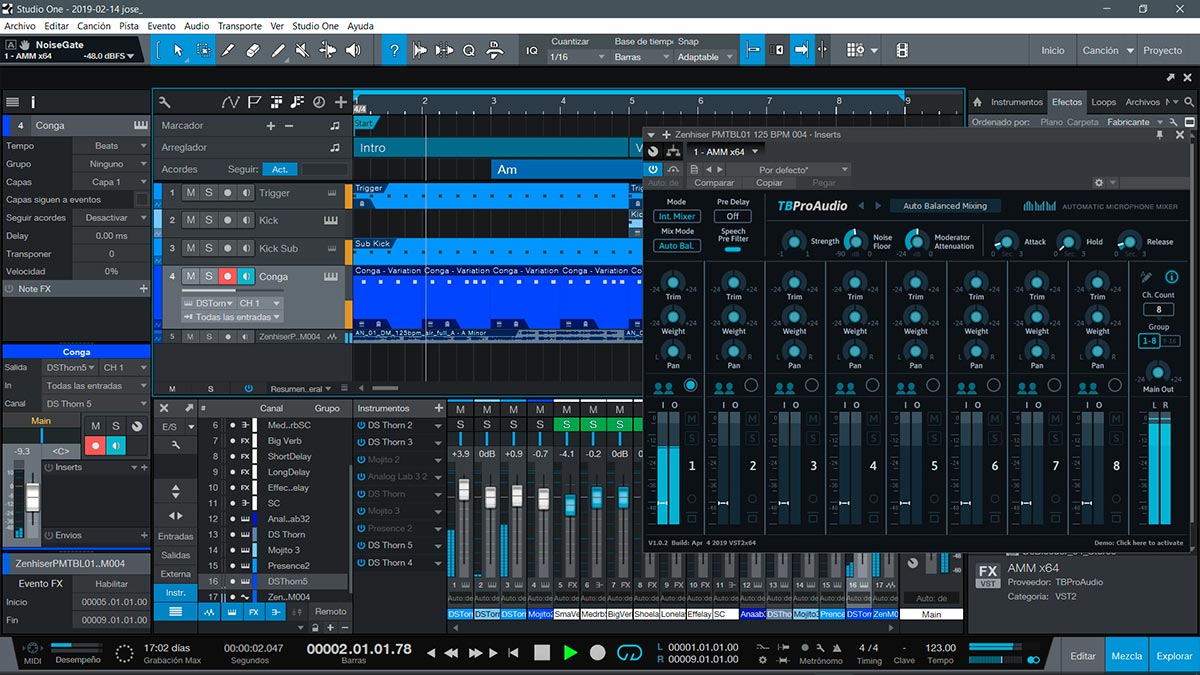Open the track list hamburger icon

tap(12, 102)
